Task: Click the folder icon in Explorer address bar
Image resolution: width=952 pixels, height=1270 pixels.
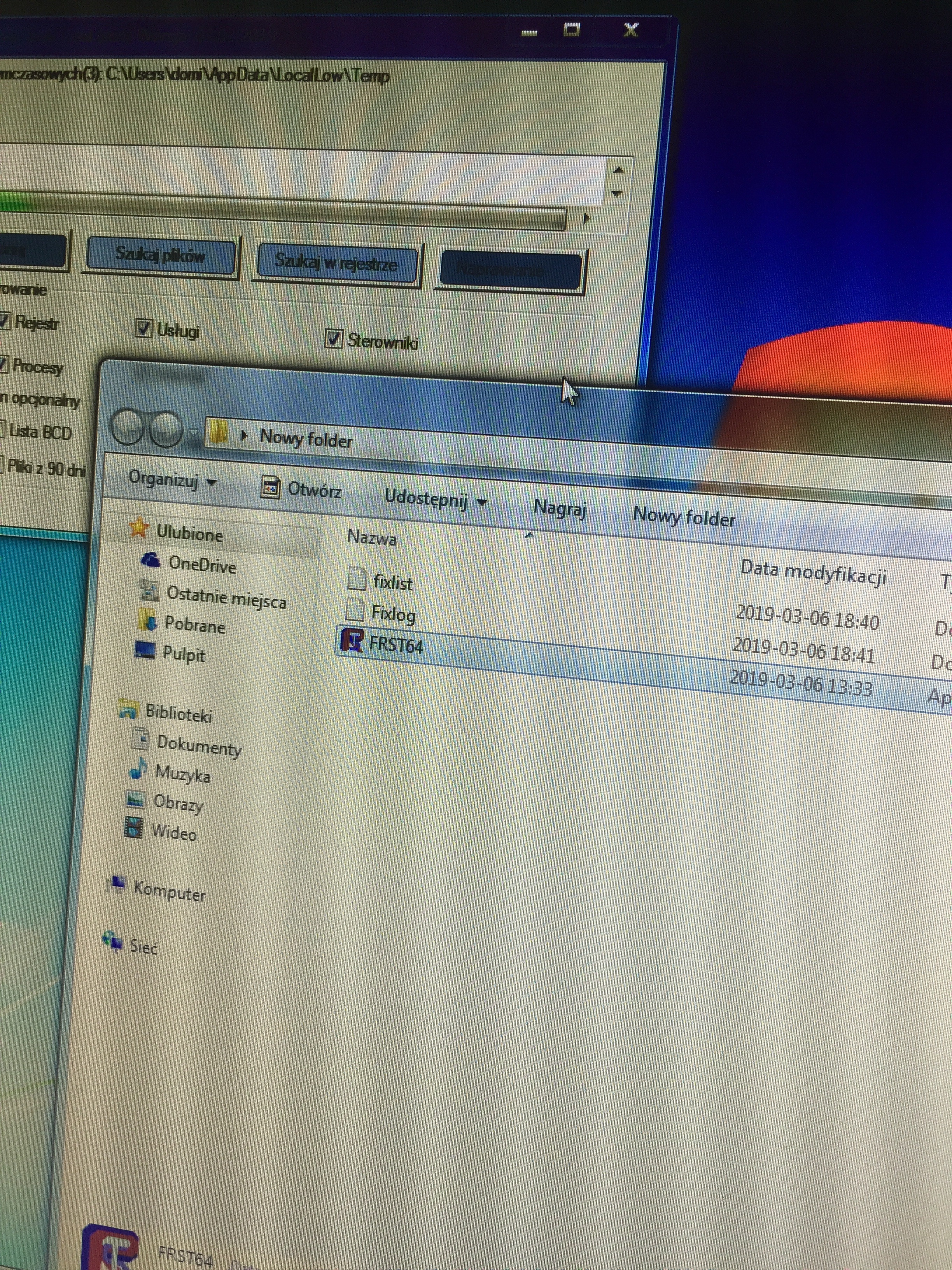Action: coord(219,432)
